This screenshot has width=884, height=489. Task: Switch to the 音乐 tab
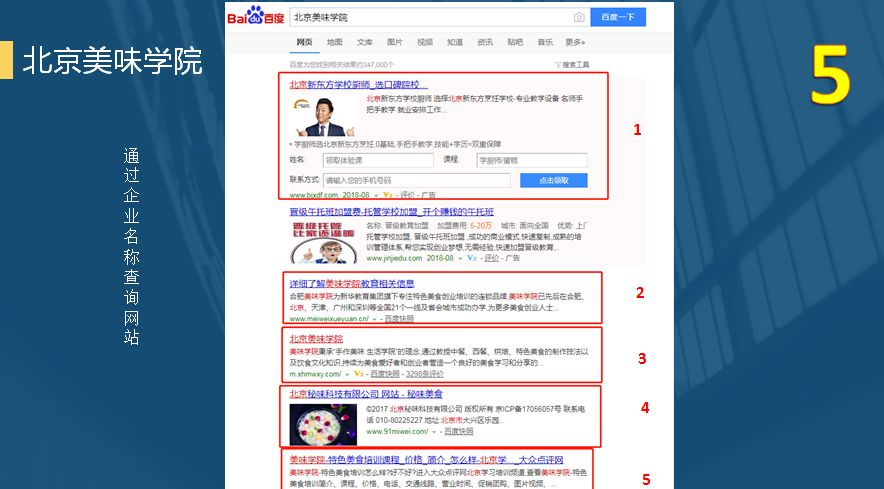545,42
